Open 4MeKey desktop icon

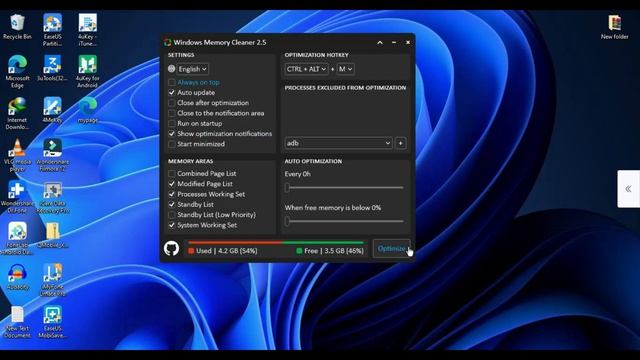53,110
